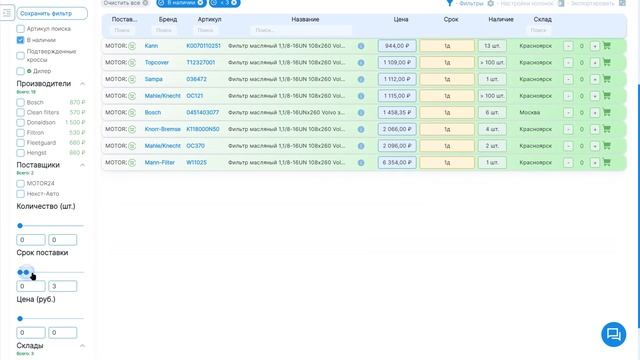
Task: Enable the 'Дилер' checkbox
Action: point(20,71)
